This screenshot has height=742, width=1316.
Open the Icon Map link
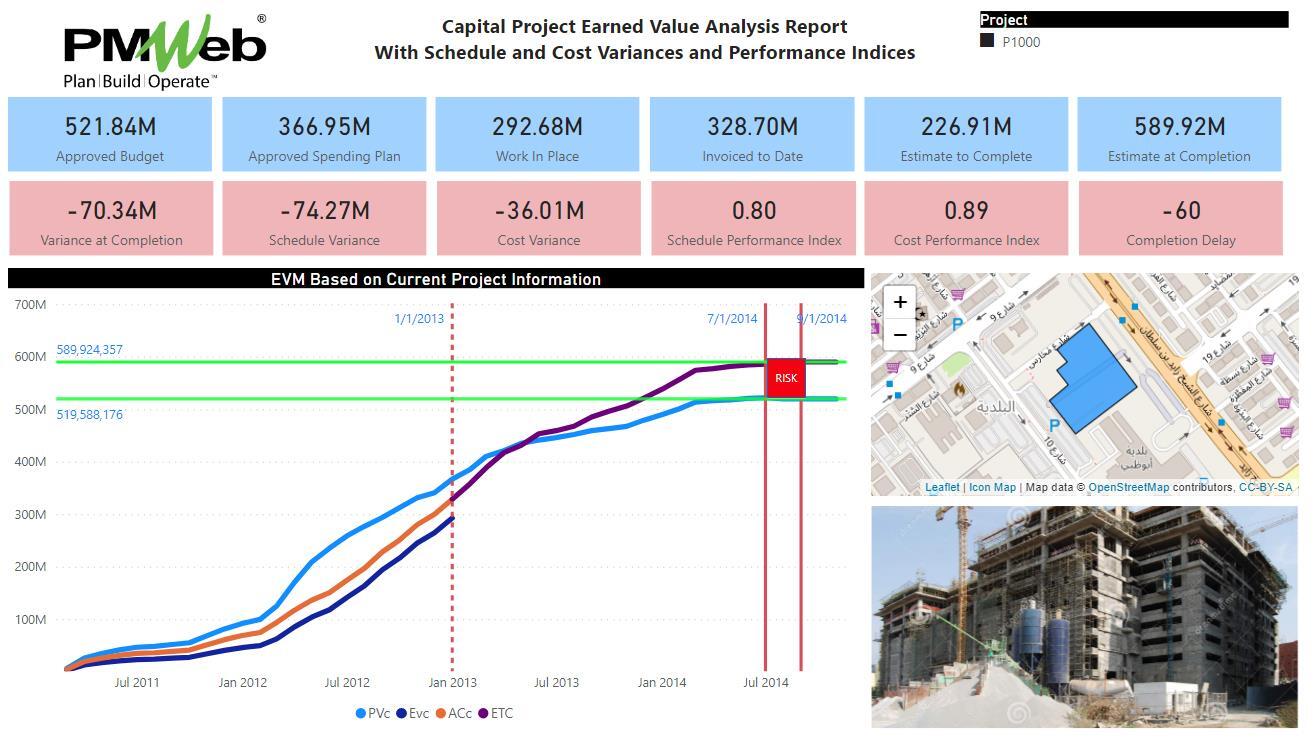[992, 488]
